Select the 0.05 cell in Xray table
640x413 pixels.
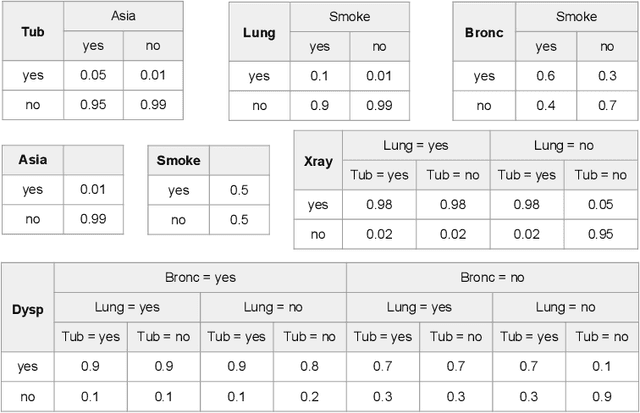600,204
